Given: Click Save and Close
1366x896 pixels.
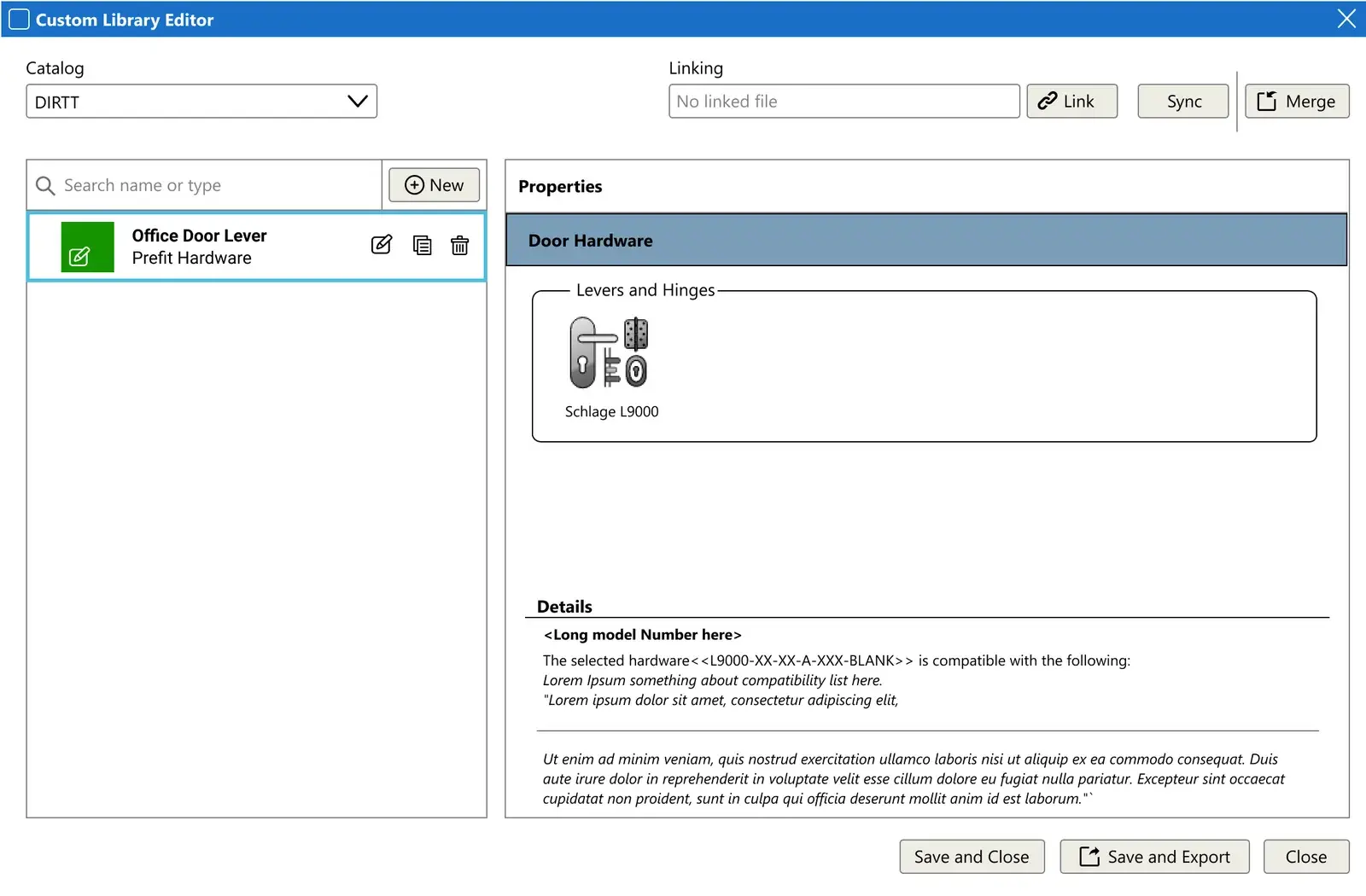Looking at the screenshot, I should [x=972, y=857].
